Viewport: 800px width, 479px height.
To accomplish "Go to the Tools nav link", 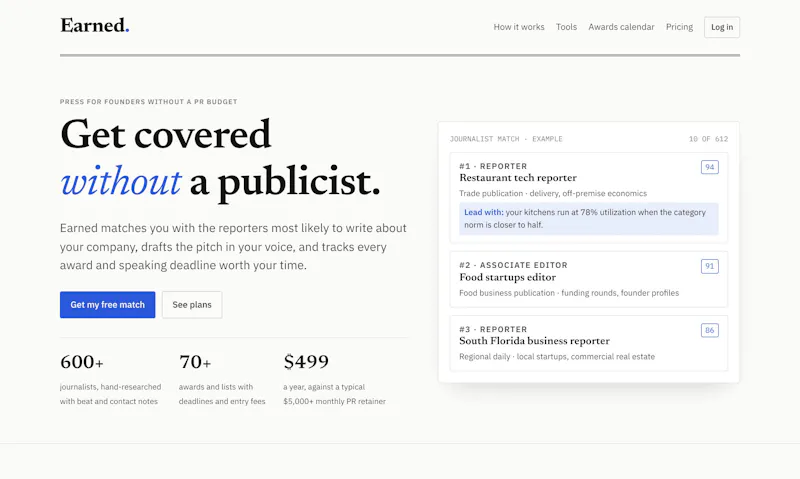I will 566,27.
